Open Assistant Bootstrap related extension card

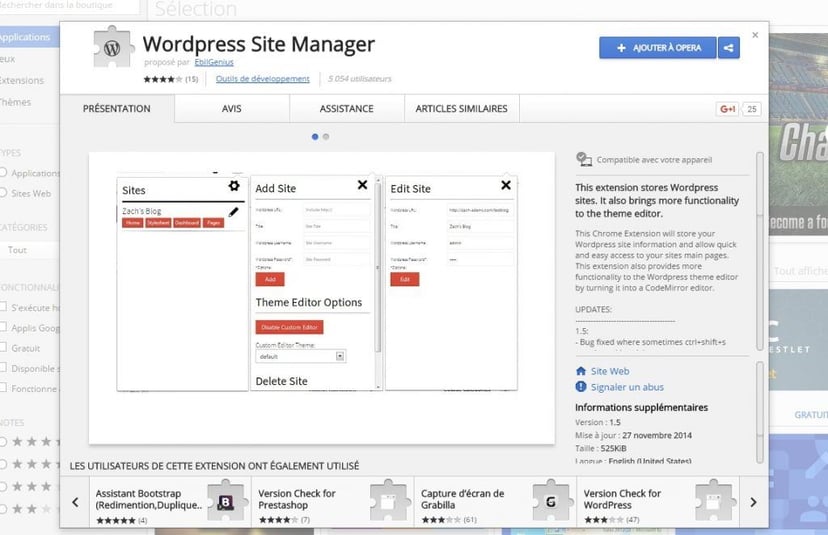click(x=171, y=502)
